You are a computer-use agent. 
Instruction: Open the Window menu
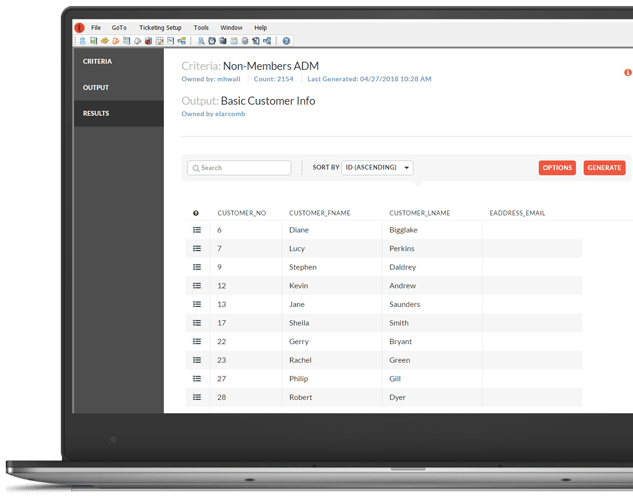[x=231, y=27]
